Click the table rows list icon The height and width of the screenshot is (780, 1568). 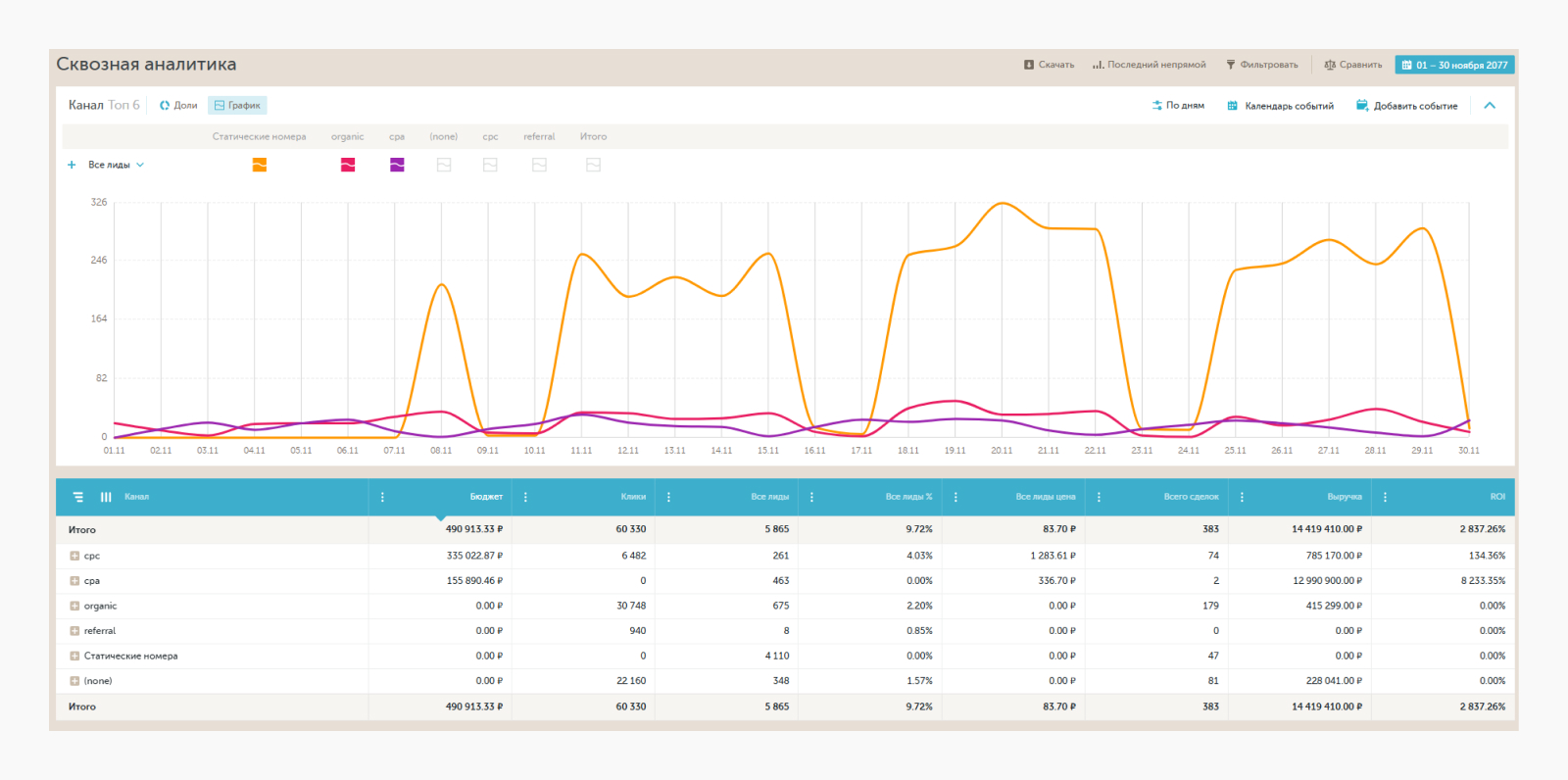click(78, 497)
